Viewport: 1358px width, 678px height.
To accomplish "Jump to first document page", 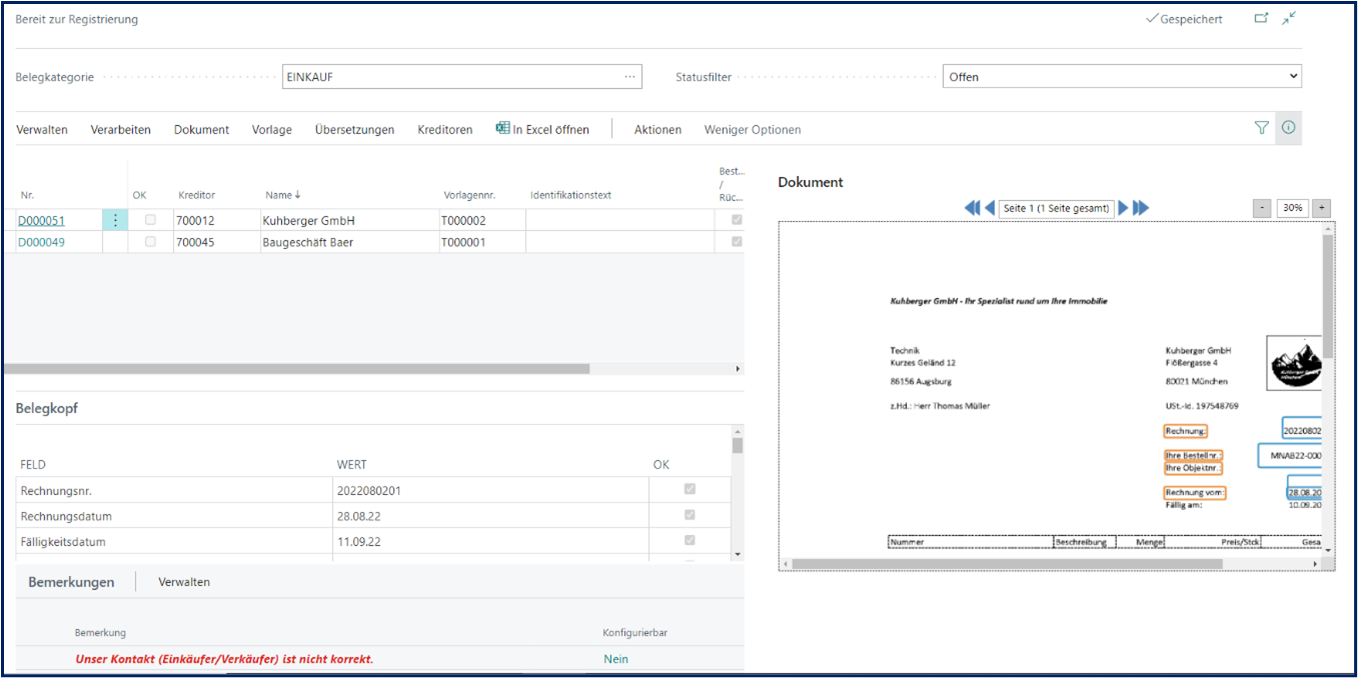I will coord(971,208).
